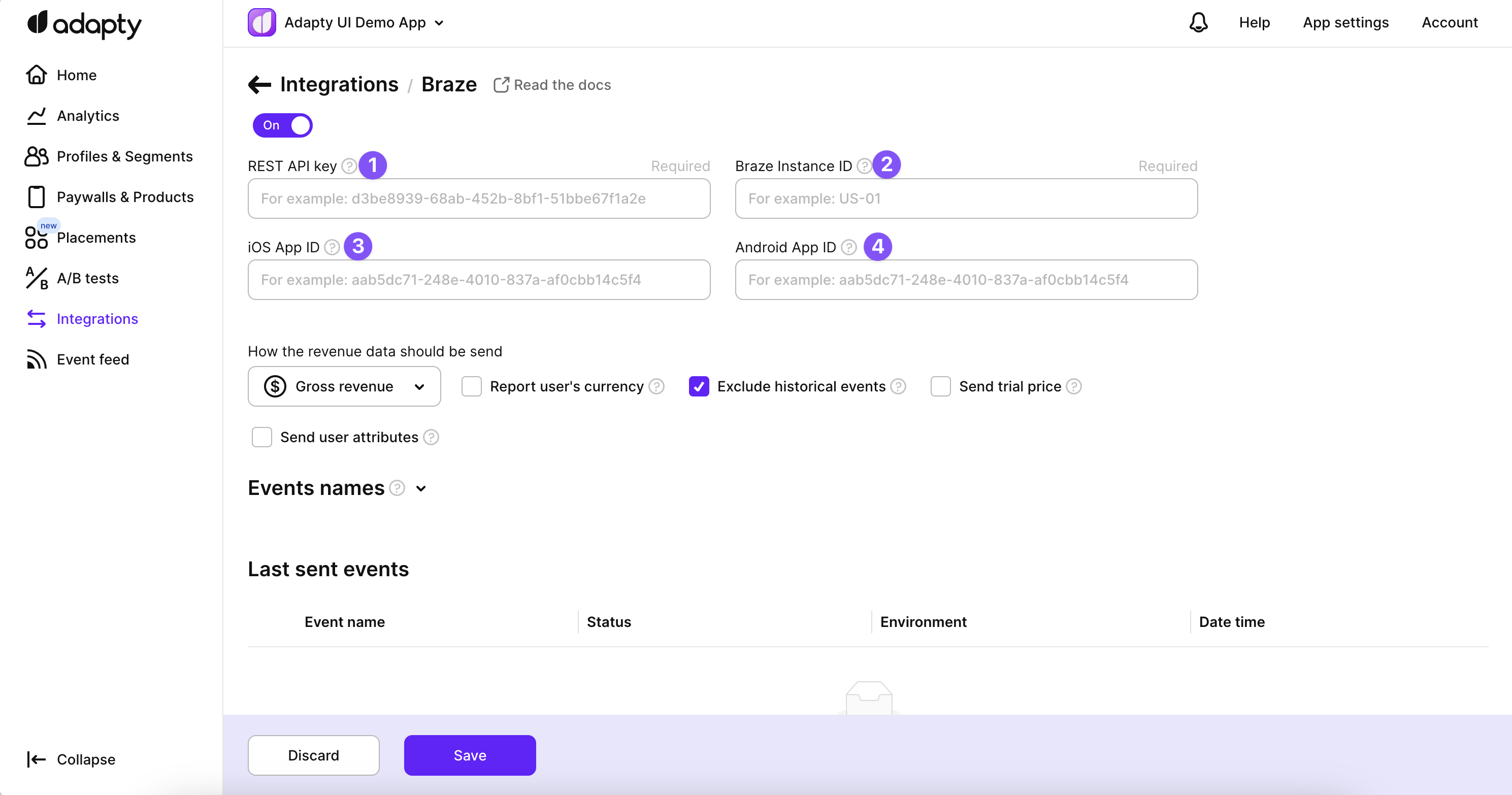Viewport: 1512px width, 795px height.
Task: Check Report user's currency checkbox
Action: (471, 387)
